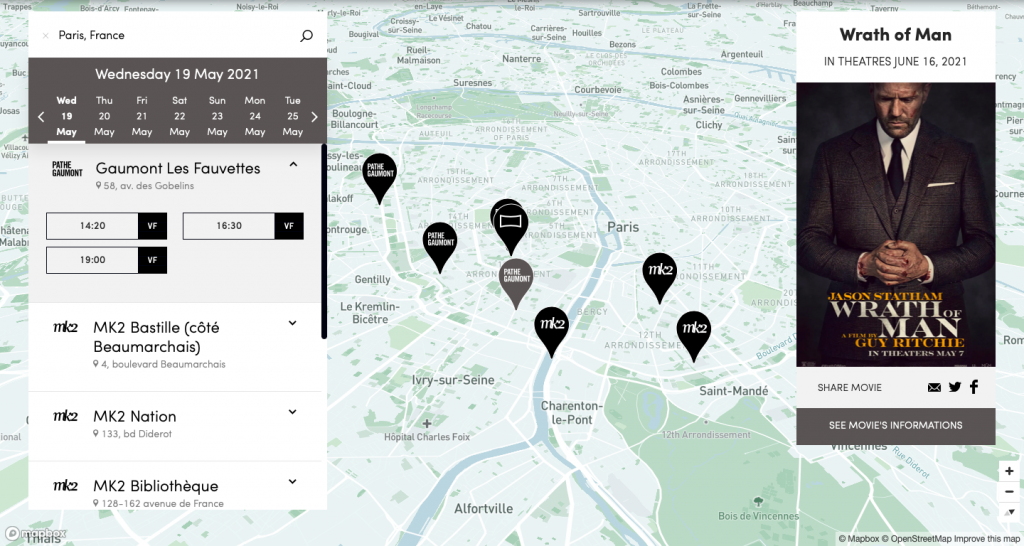Go to previous week of dates

point(41,117)
